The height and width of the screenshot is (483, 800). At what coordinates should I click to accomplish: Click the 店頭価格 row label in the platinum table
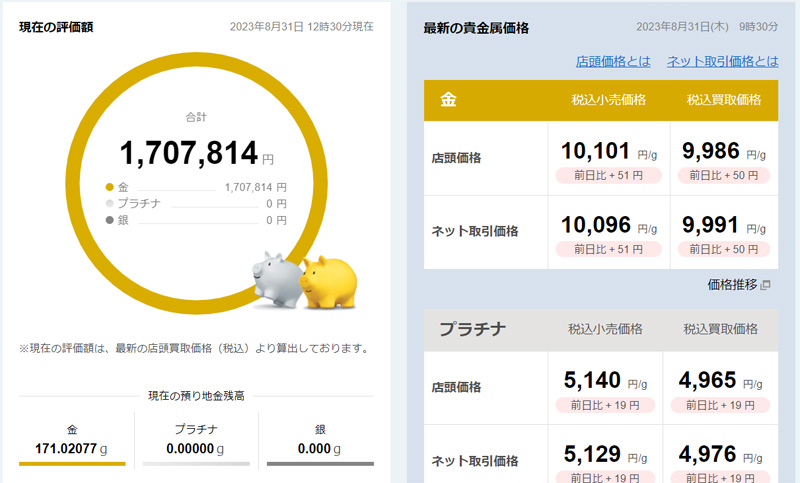click(456, 388)
